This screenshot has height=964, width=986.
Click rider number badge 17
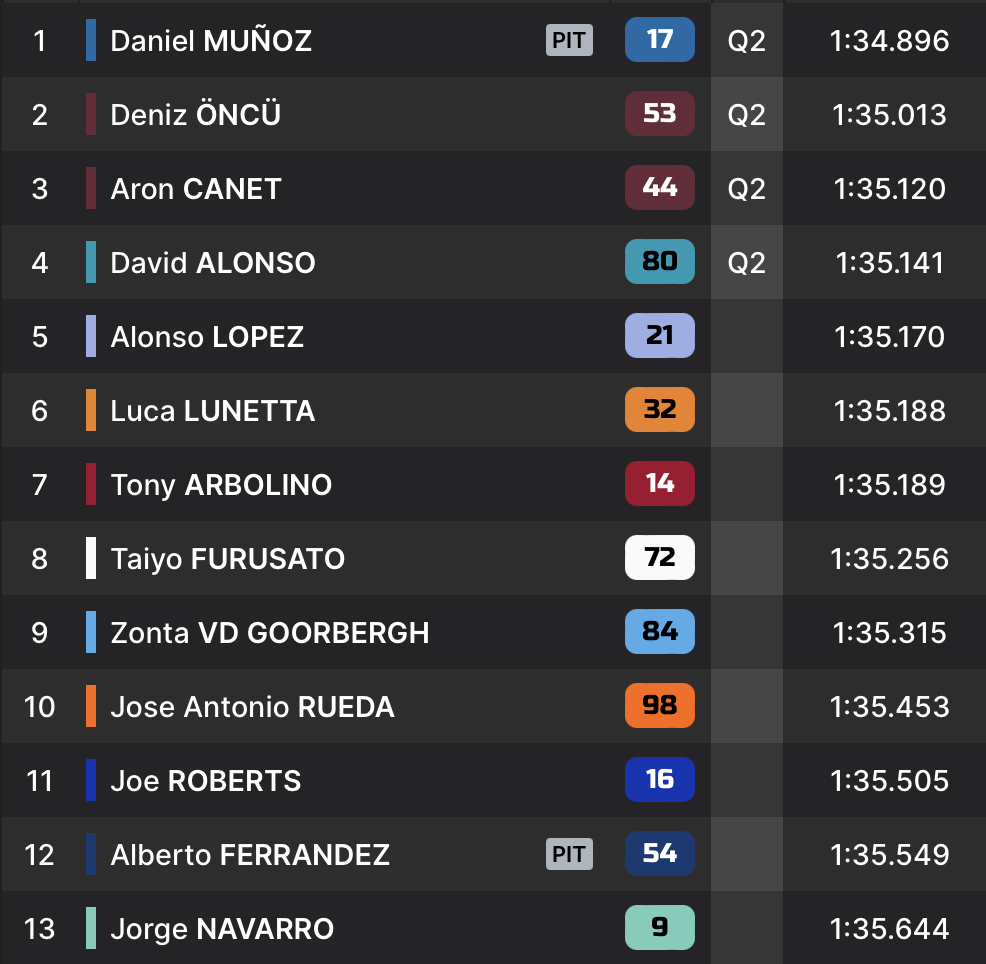659,40
